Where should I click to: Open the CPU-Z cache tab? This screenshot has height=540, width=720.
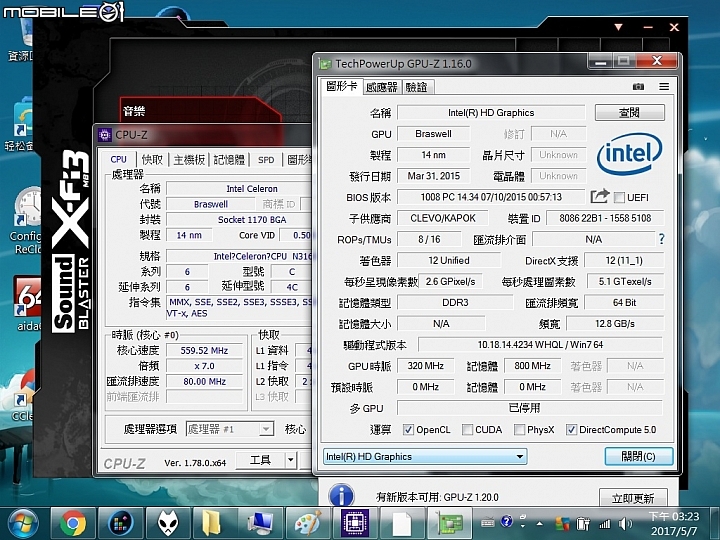[152, 159]
